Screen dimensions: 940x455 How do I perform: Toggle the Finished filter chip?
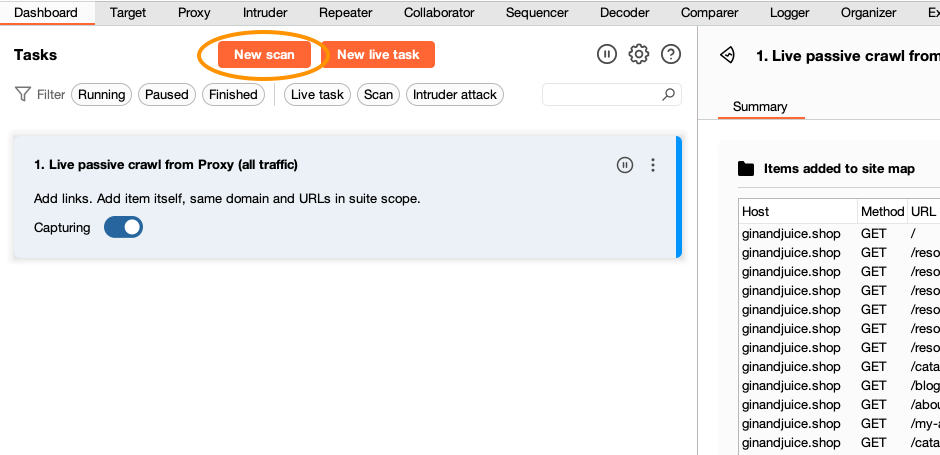(x=233, y=95)
